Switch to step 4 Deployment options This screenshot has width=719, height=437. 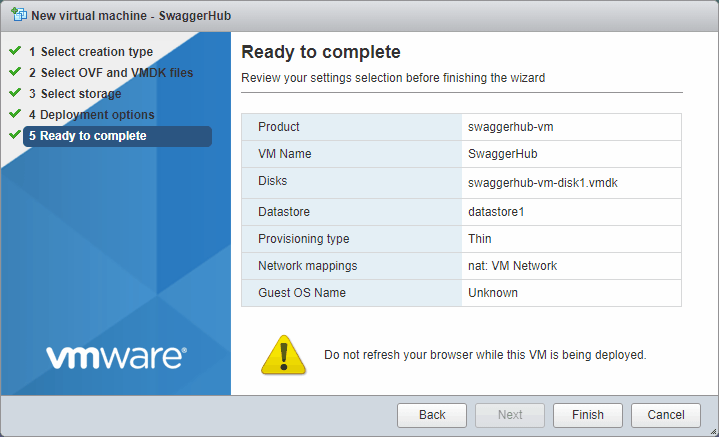(96, 115)
